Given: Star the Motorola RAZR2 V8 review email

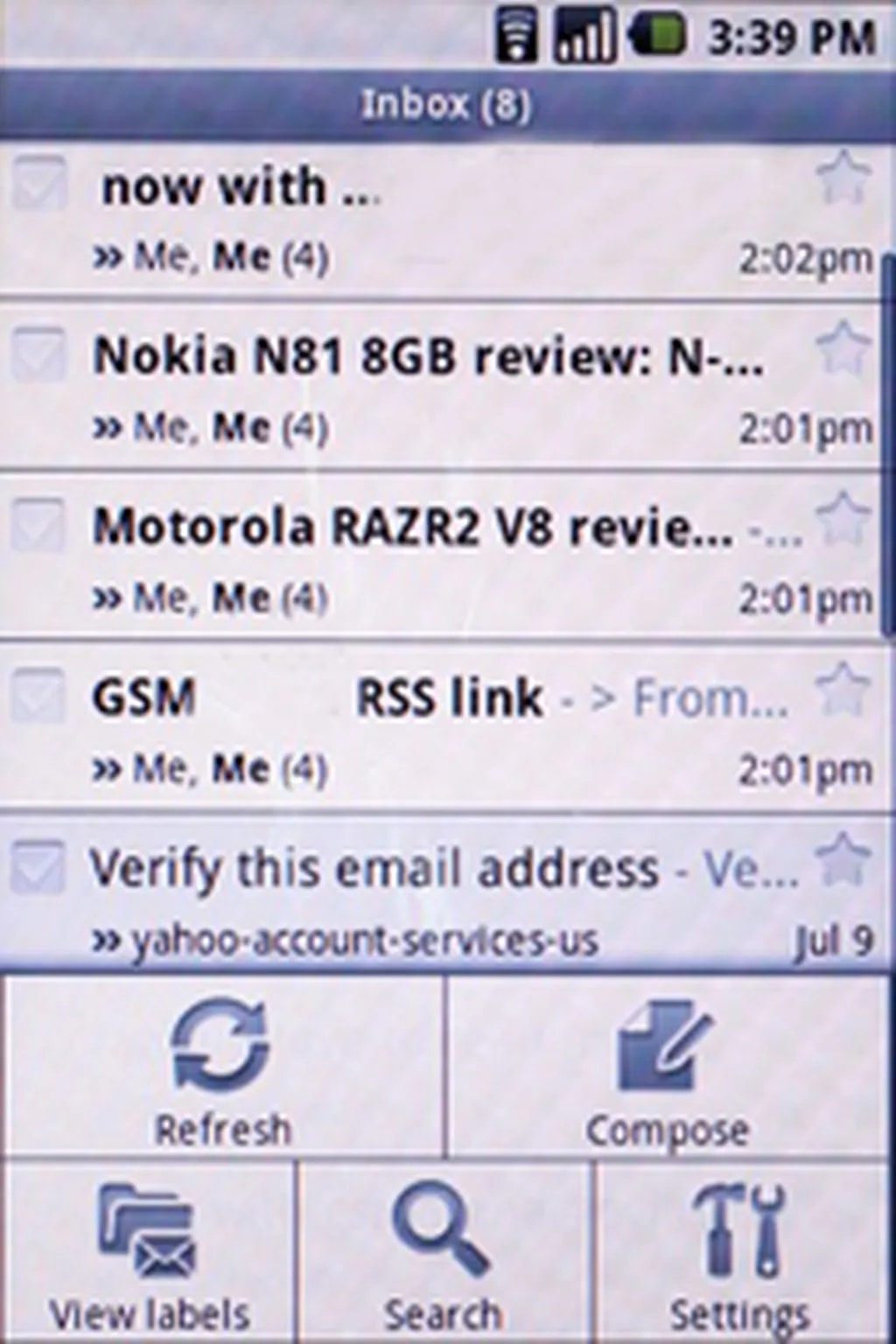Looking at the screenshot, I should (x=843, y=518).
